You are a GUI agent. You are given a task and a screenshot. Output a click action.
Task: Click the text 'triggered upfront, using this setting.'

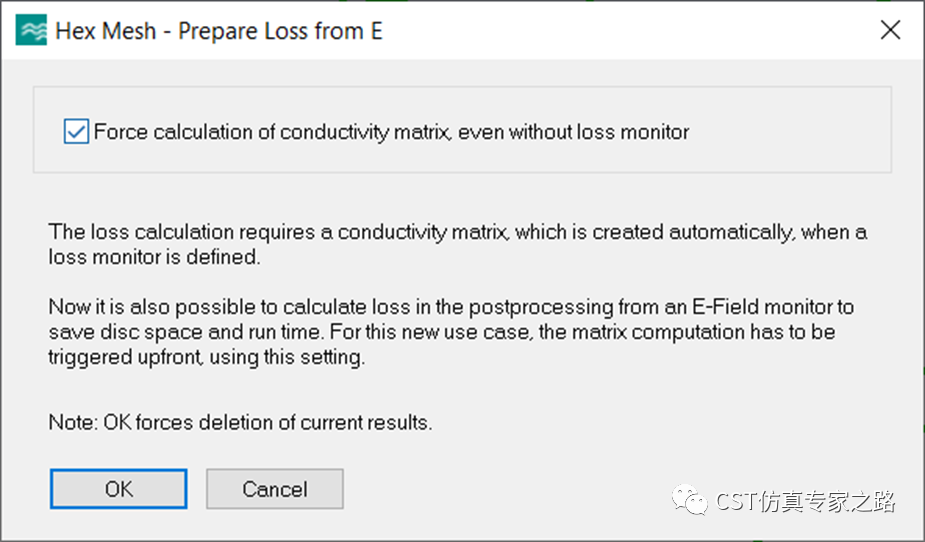click(207, 357)
